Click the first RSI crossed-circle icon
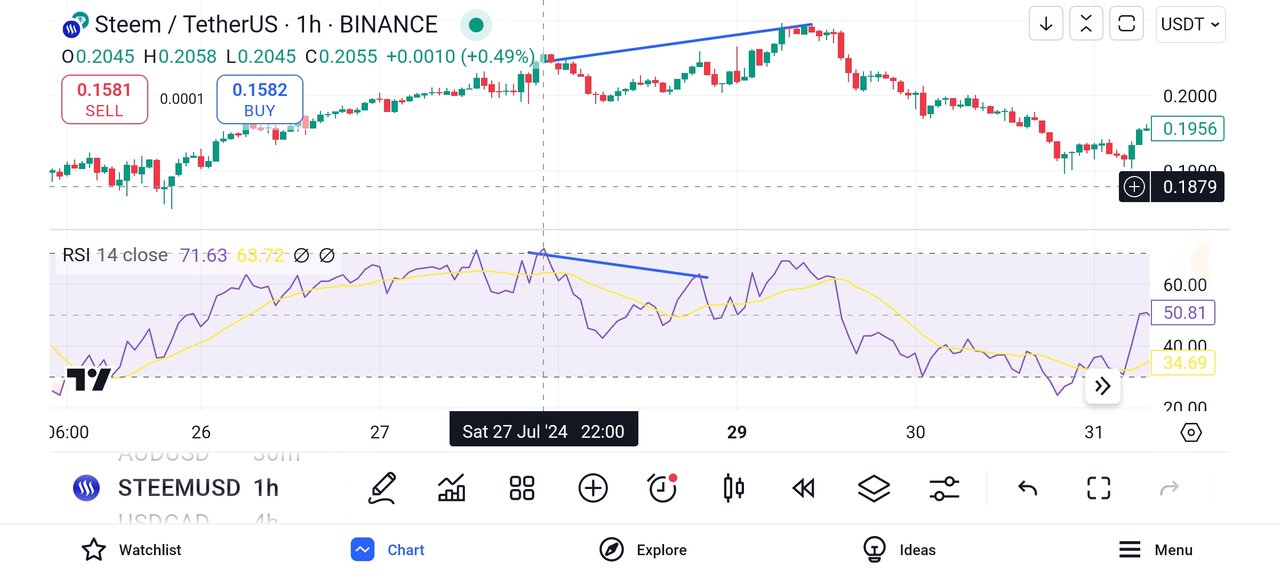This screenshot has width=1280, height=576. point(301,256)
